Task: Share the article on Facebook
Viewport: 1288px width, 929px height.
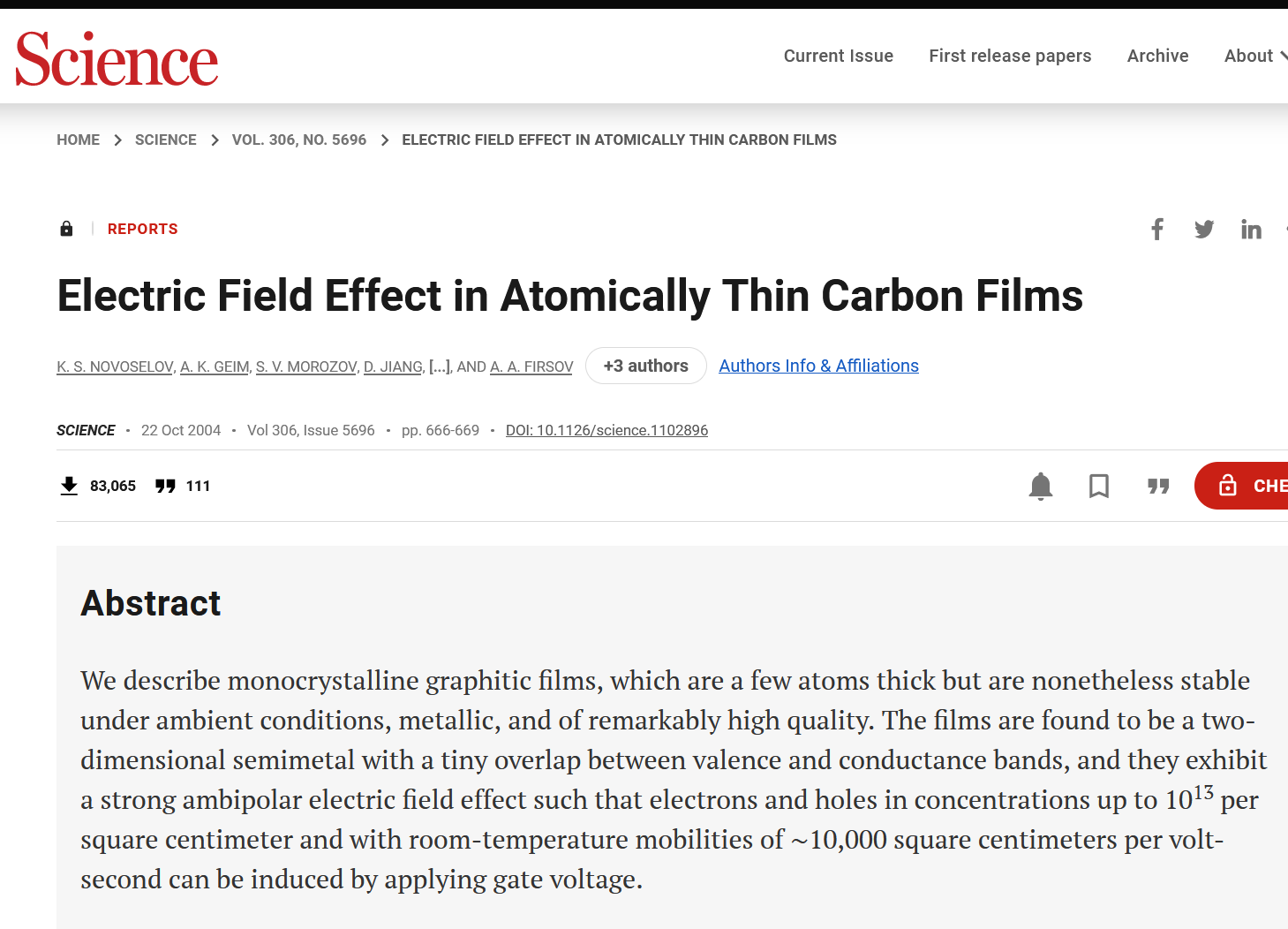Action: coord(1157,229)
